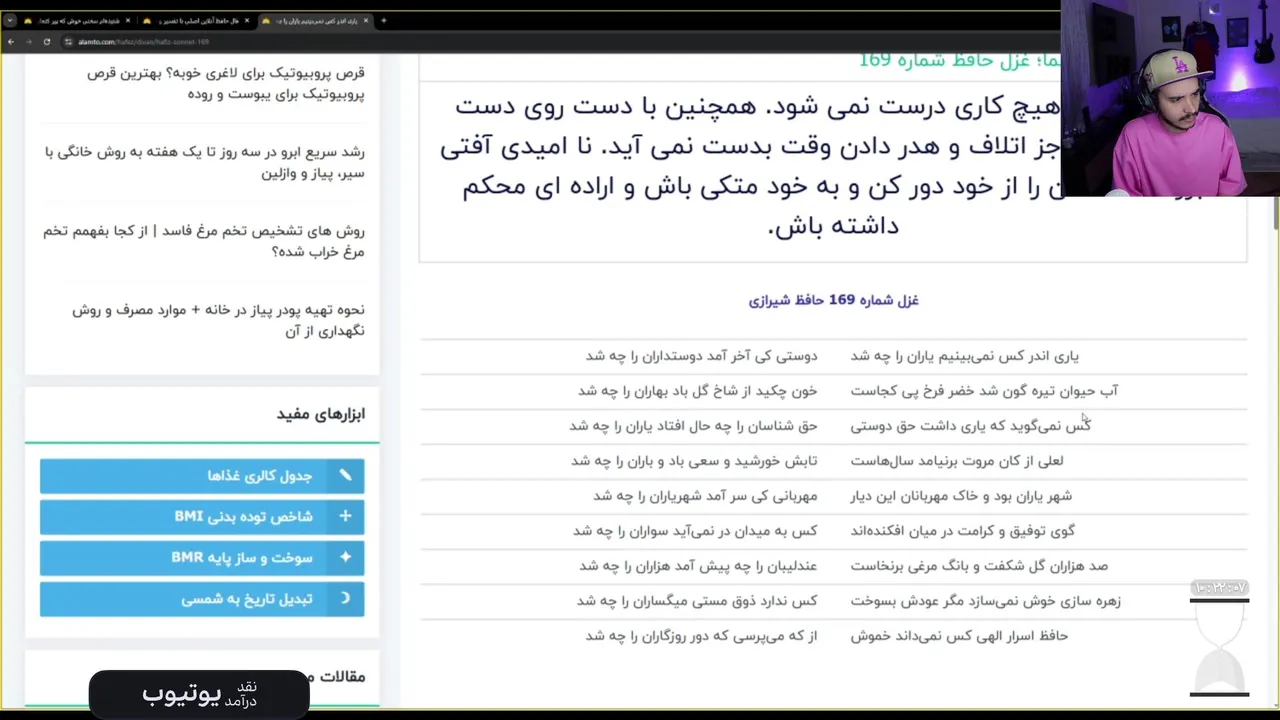Screen dimensions: 1280x720
Task: Click verse 'آب حیوان تیره گون شد خضر فرخ پی کجاست'
Action: point(984,391)
